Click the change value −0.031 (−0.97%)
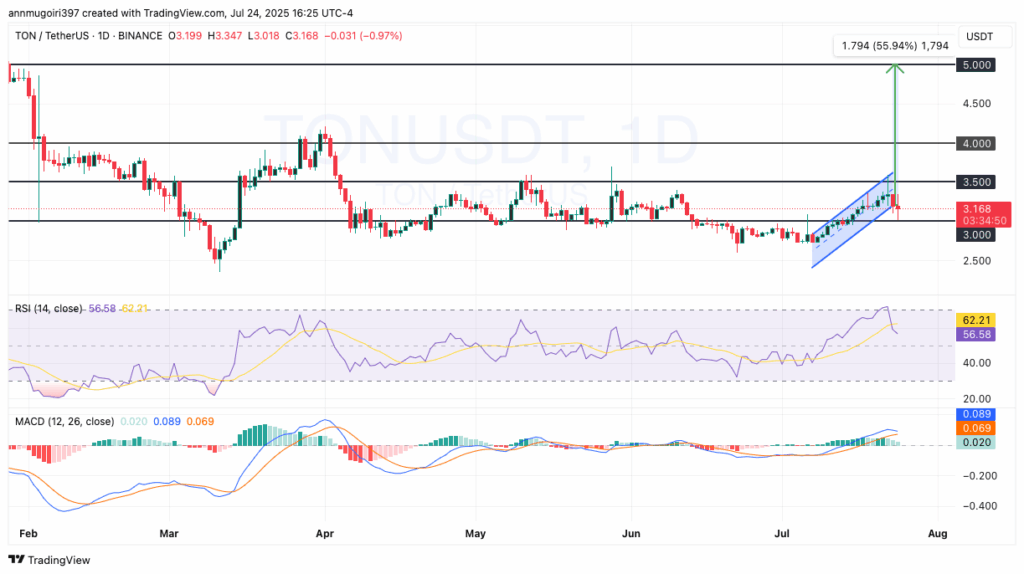Viewport: 1024px width, 574px height. click(363, 36)
